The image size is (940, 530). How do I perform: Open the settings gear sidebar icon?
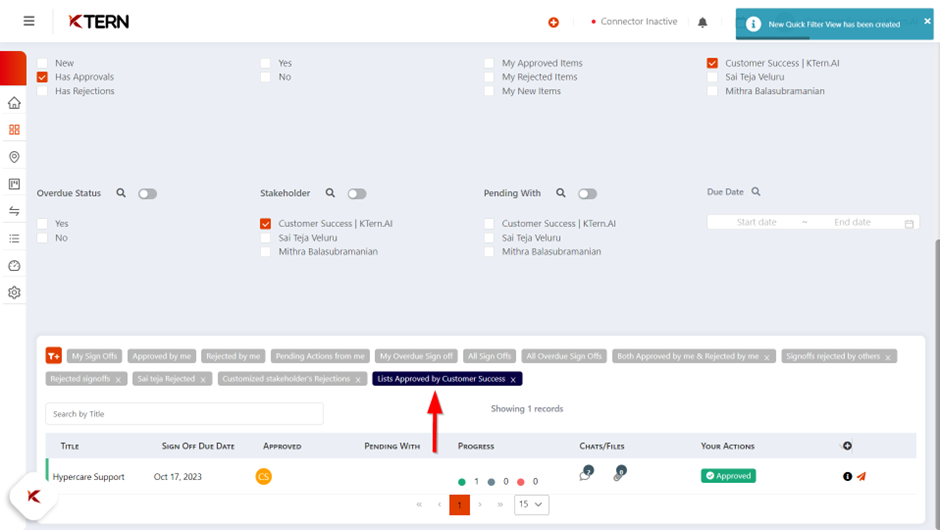pyautogui.click(x=14, y=293)
